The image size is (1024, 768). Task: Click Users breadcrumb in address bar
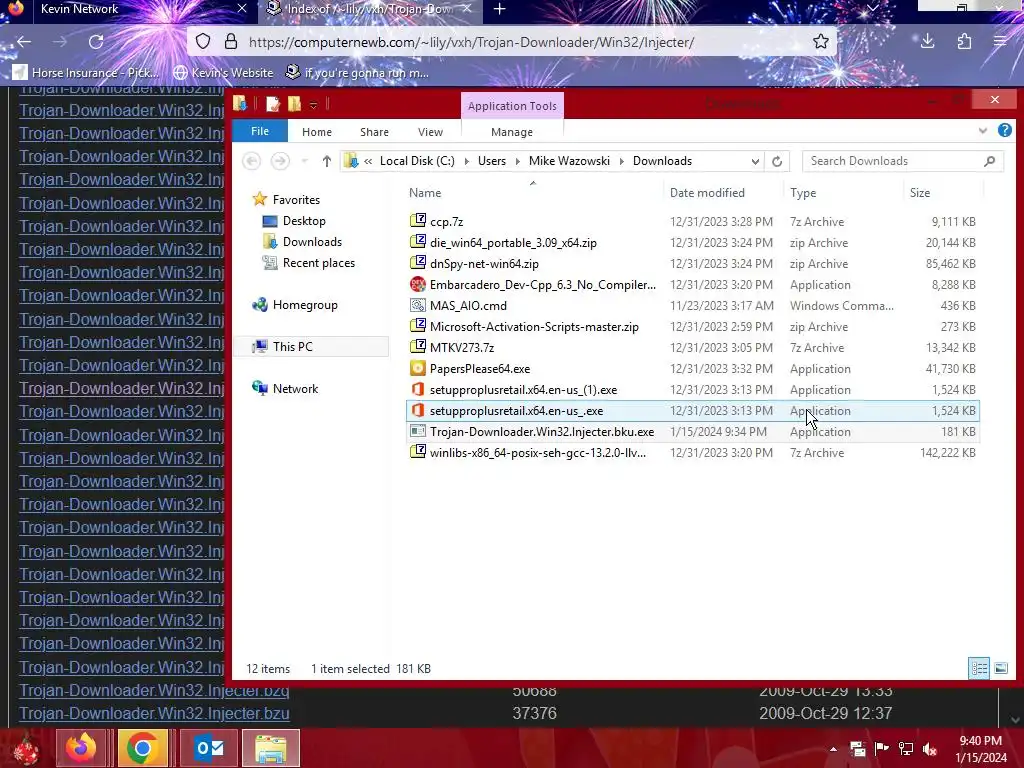tap(492, 161)
